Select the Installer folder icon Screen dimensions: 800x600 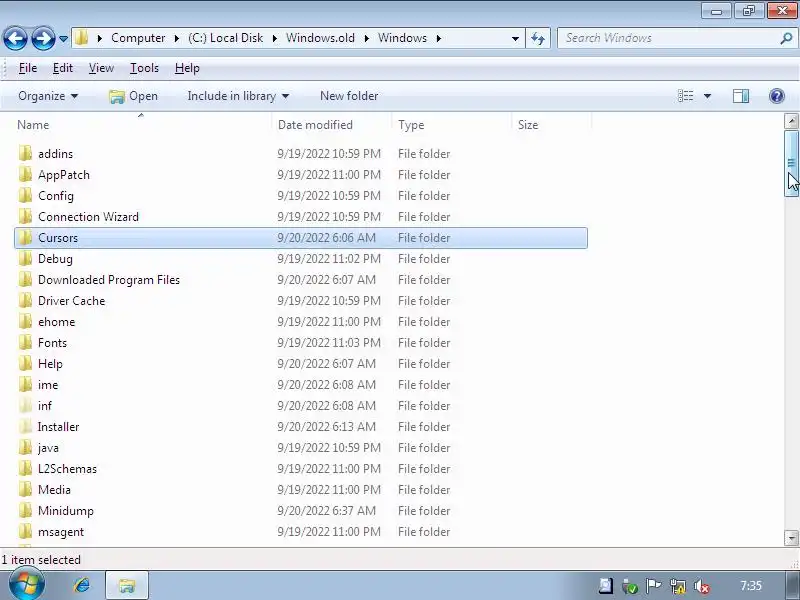tap(25, 427)
